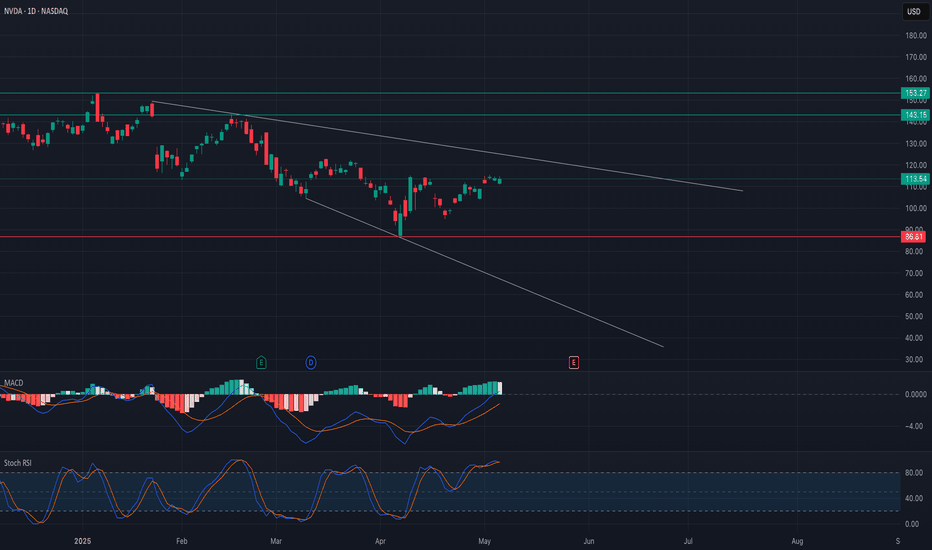This screenshot has height=550, width=932.
Task: Click the Apr time axis label
Action: (x=380, y=541)
